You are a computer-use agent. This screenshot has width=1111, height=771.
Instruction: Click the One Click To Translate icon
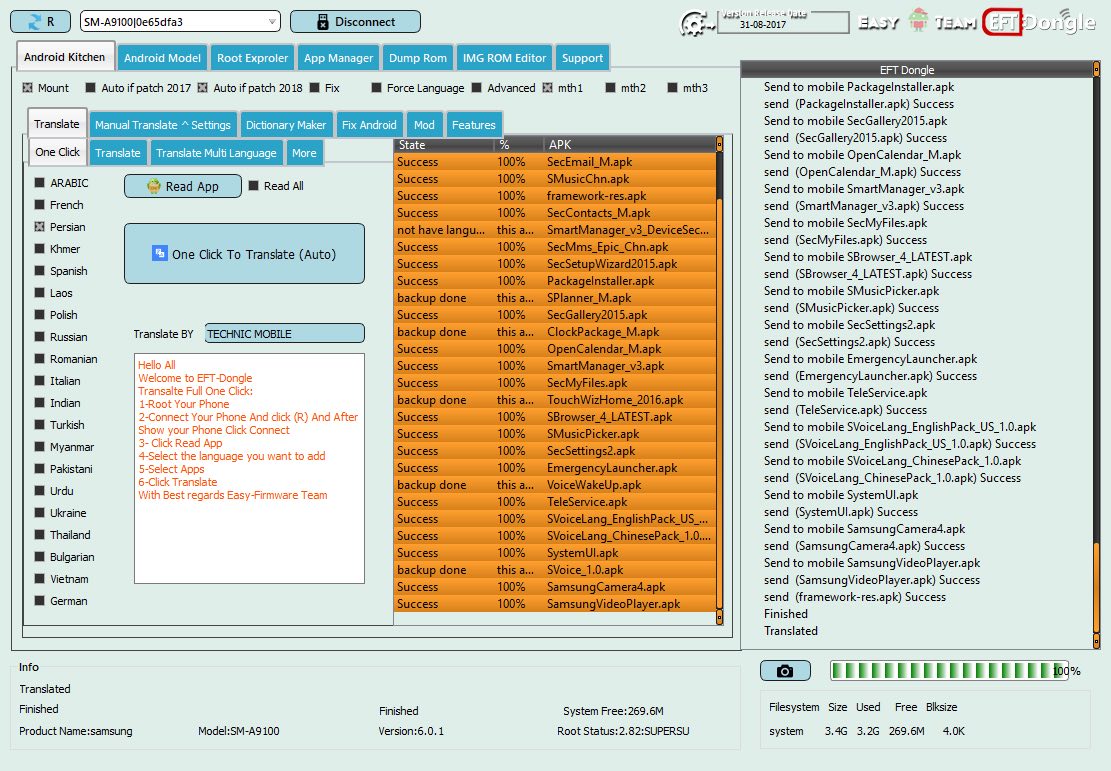click(159, 254)
